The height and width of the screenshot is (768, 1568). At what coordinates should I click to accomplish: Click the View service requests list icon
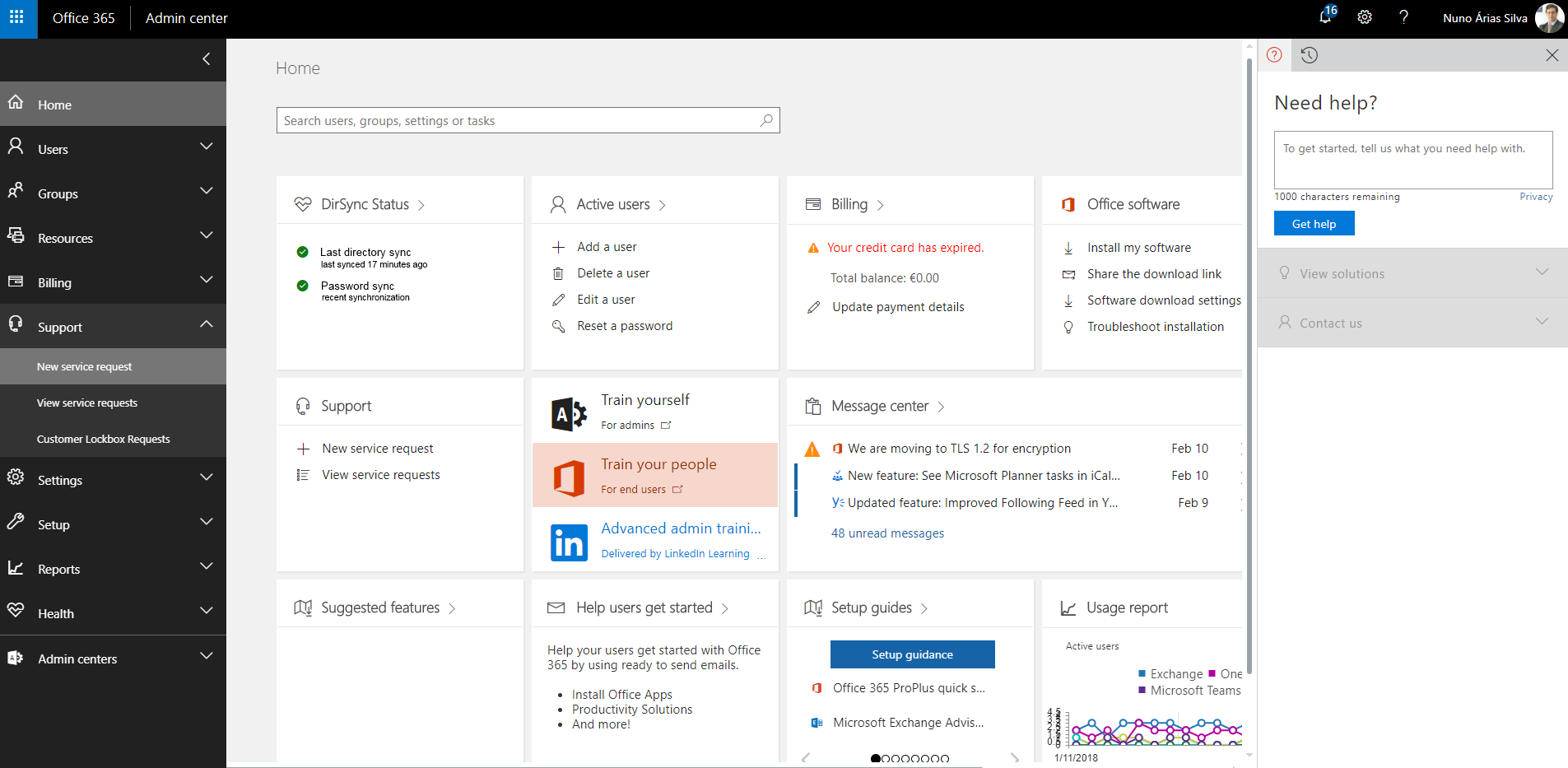coord(303,475)
